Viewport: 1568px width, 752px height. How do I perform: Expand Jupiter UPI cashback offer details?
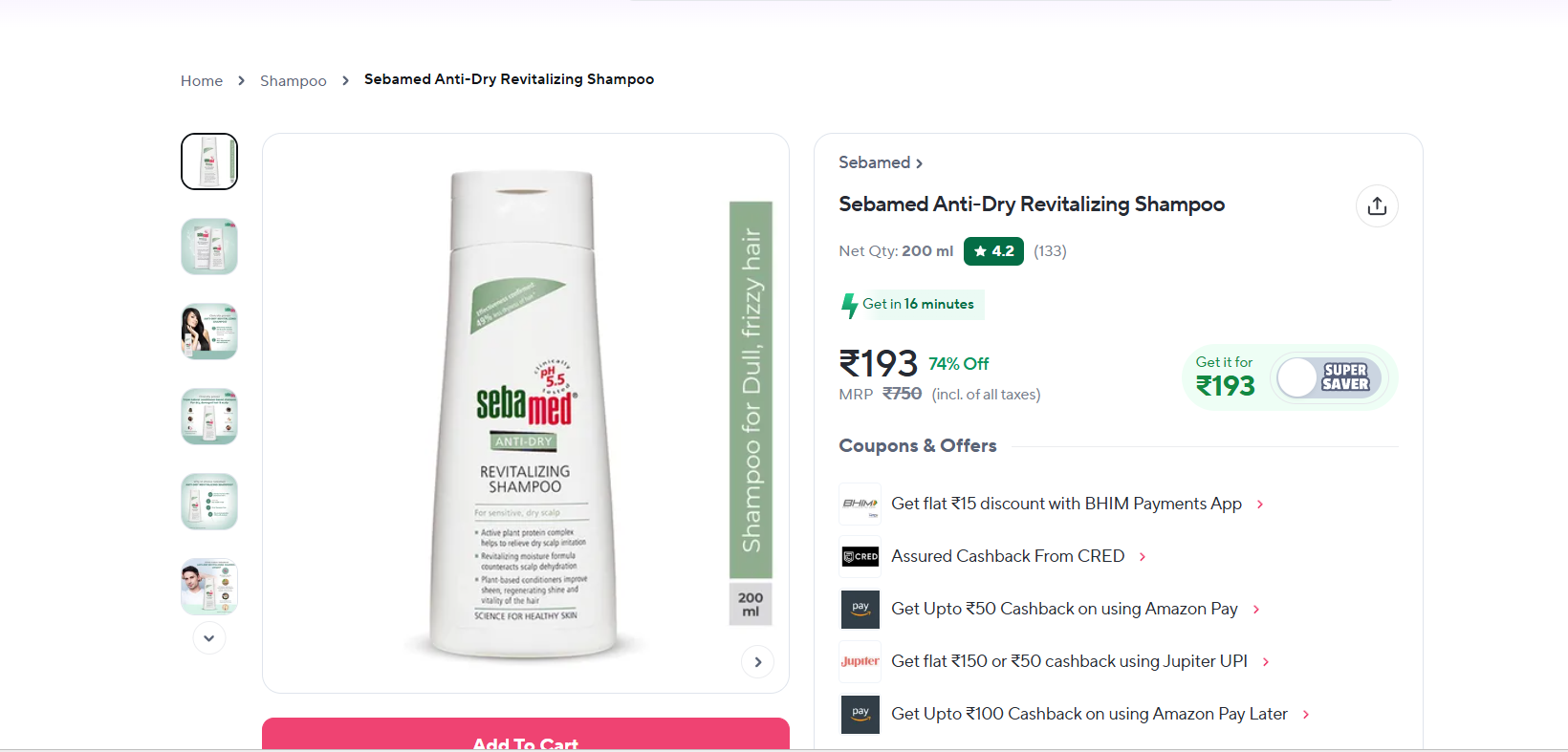click(1266, 662)
